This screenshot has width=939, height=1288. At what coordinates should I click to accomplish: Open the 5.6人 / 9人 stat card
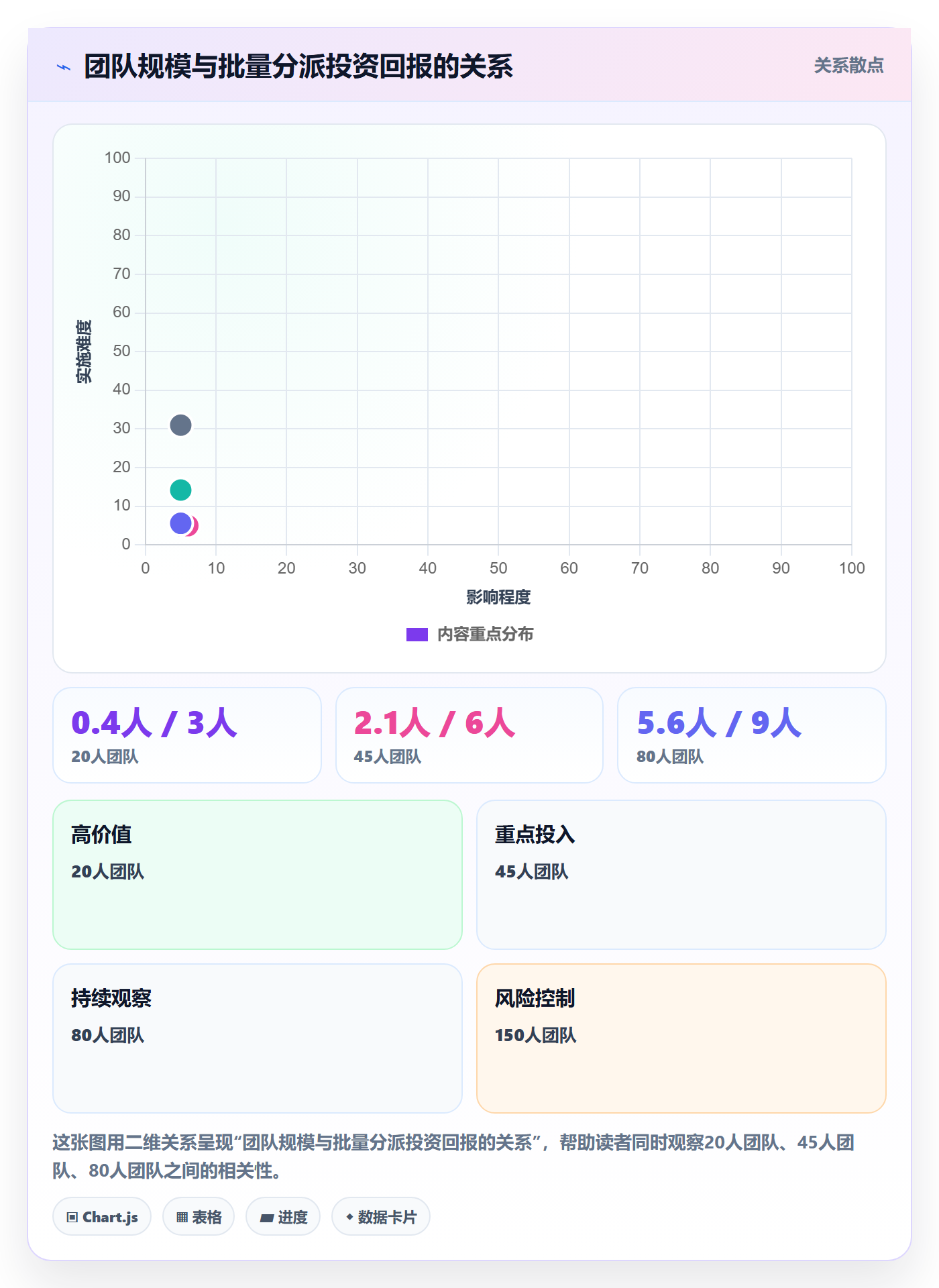click(752, 735)
